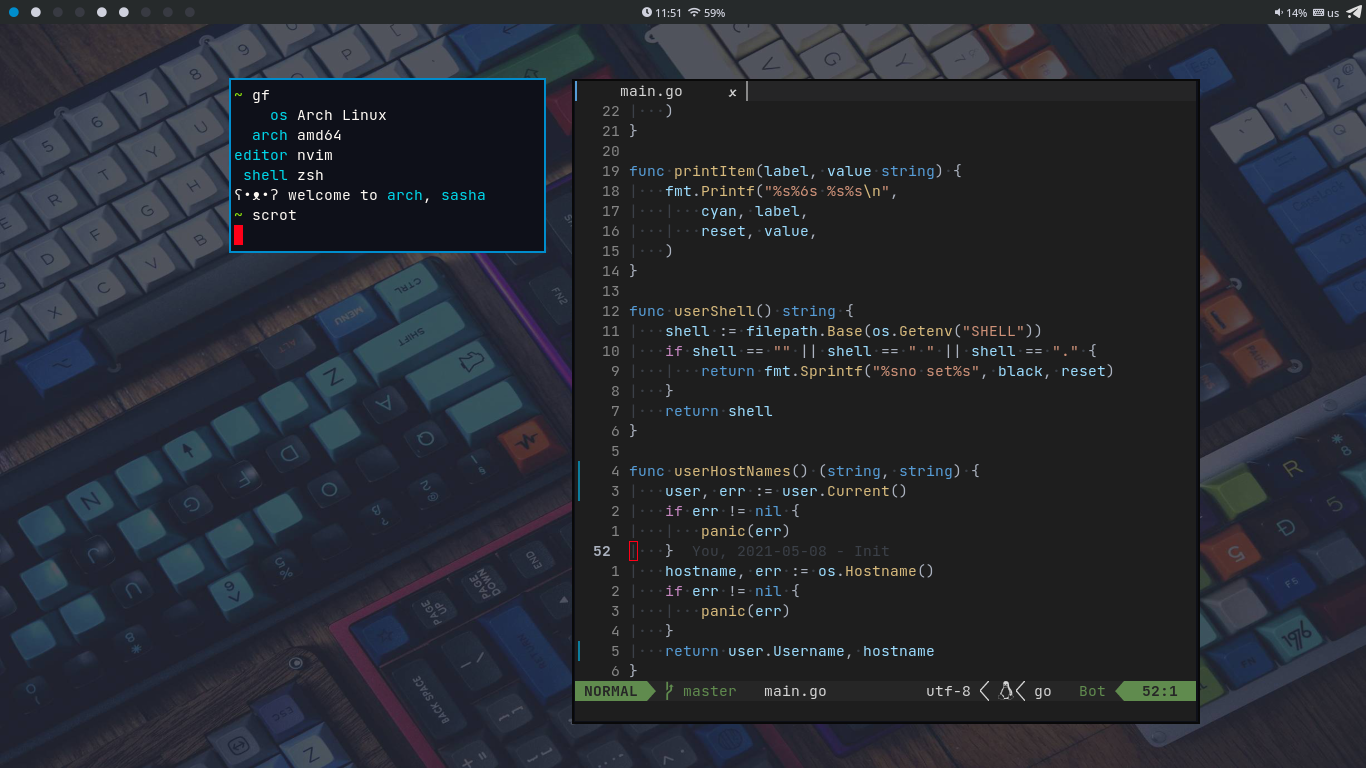Click the git branch icon beside master
This screenshot has width=1366, height=768.
pos(669,691)
